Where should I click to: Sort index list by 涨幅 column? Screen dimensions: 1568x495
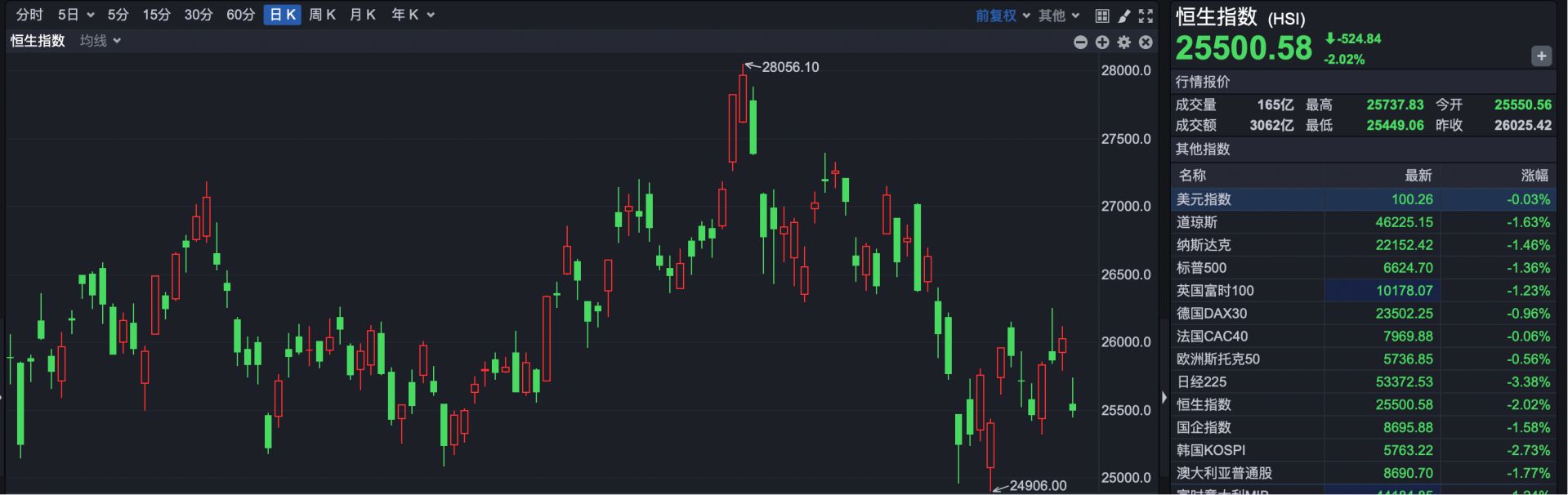point(1534,175)
